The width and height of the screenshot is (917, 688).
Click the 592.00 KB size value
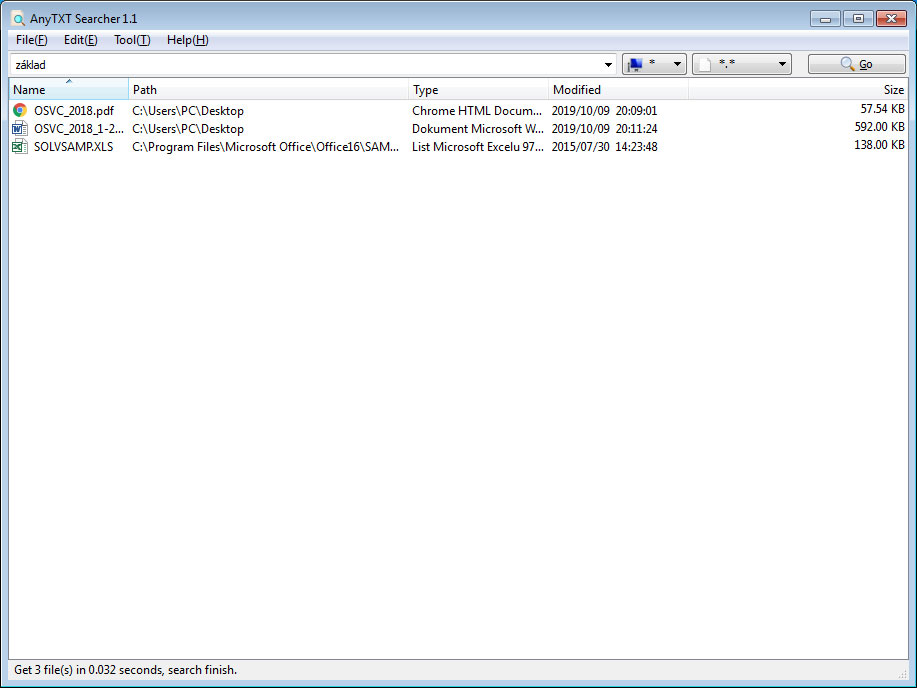880,127
